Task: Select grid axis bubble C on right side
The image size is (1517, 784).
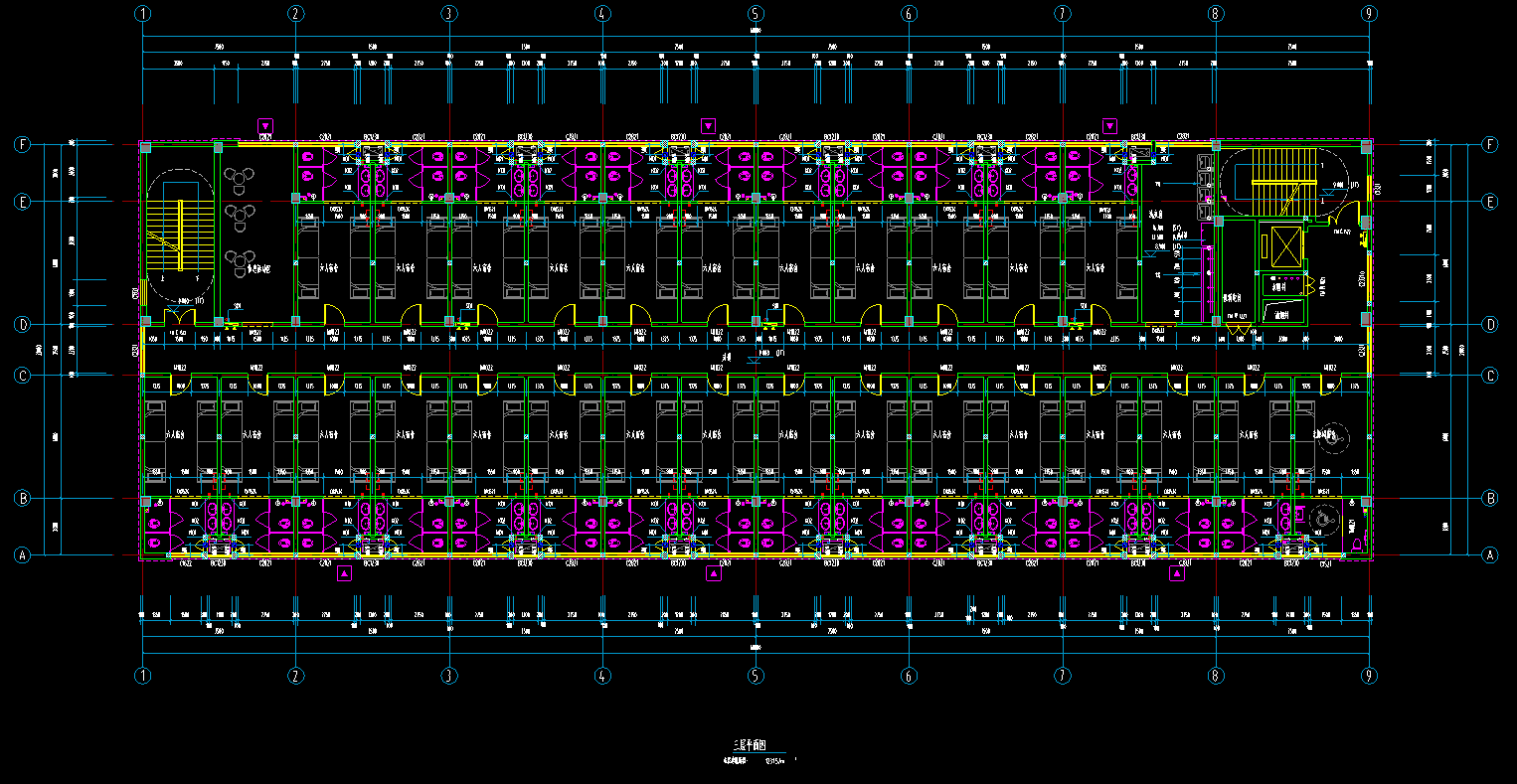Action: [x=1489, y=376]
